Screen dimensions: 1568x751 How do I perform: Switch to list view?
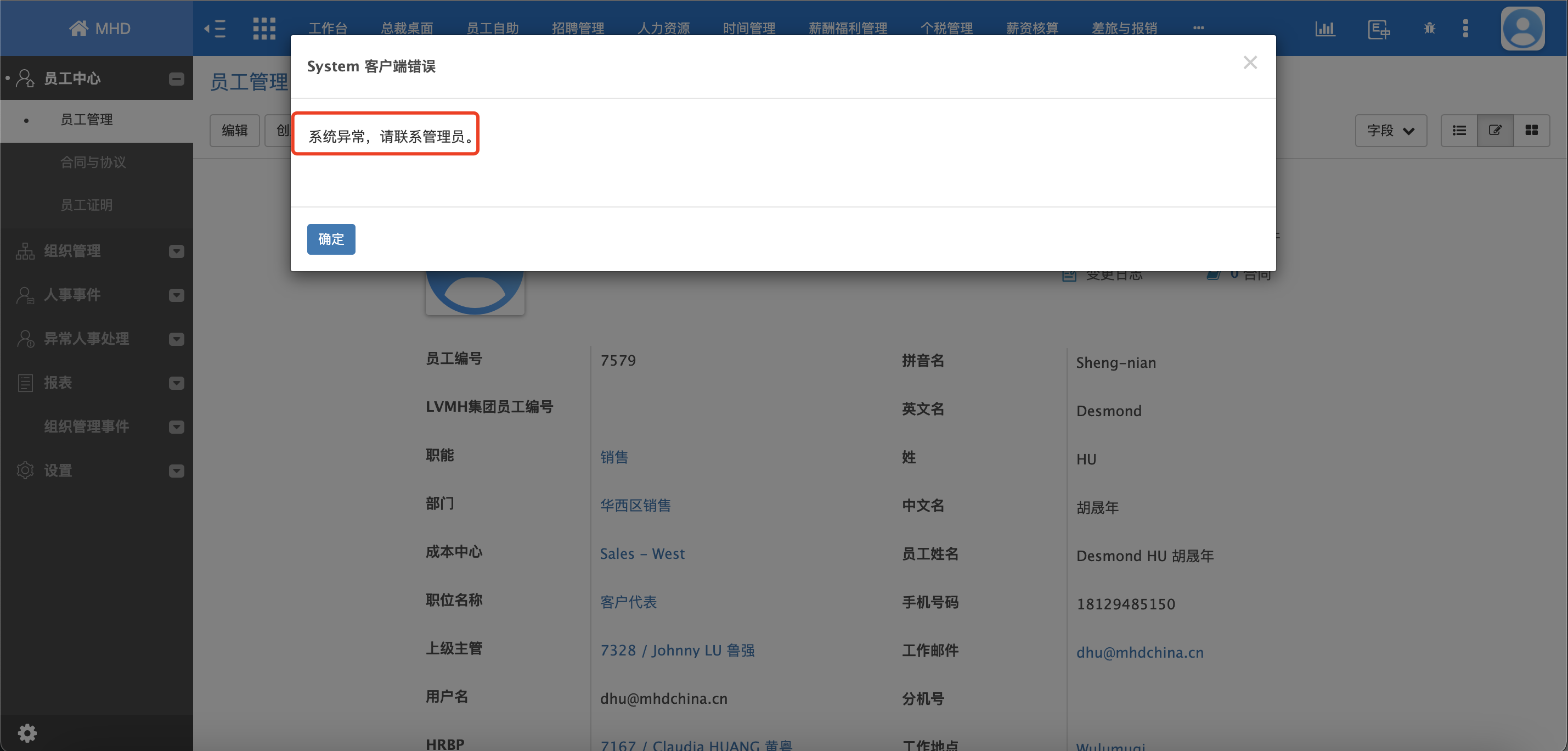pyautogui.click(x=1459, y=130)
